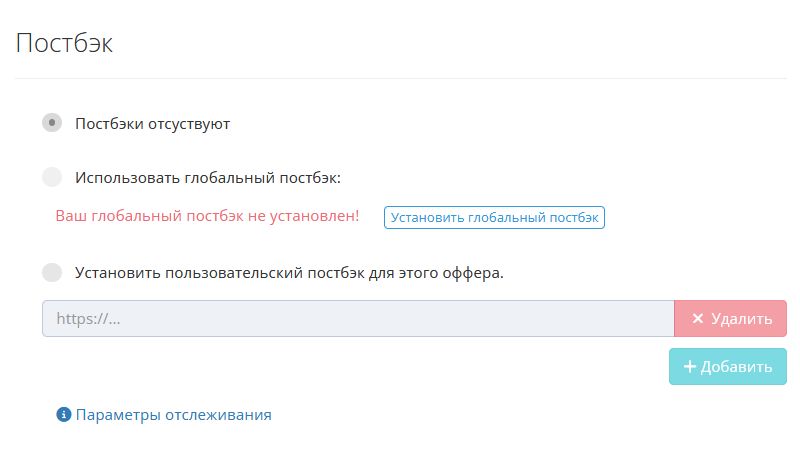The width and height of the screenshot is (800, 450).
Task: Open the 'Параметры отслеживания' link
Action: [x=173, y=414]
